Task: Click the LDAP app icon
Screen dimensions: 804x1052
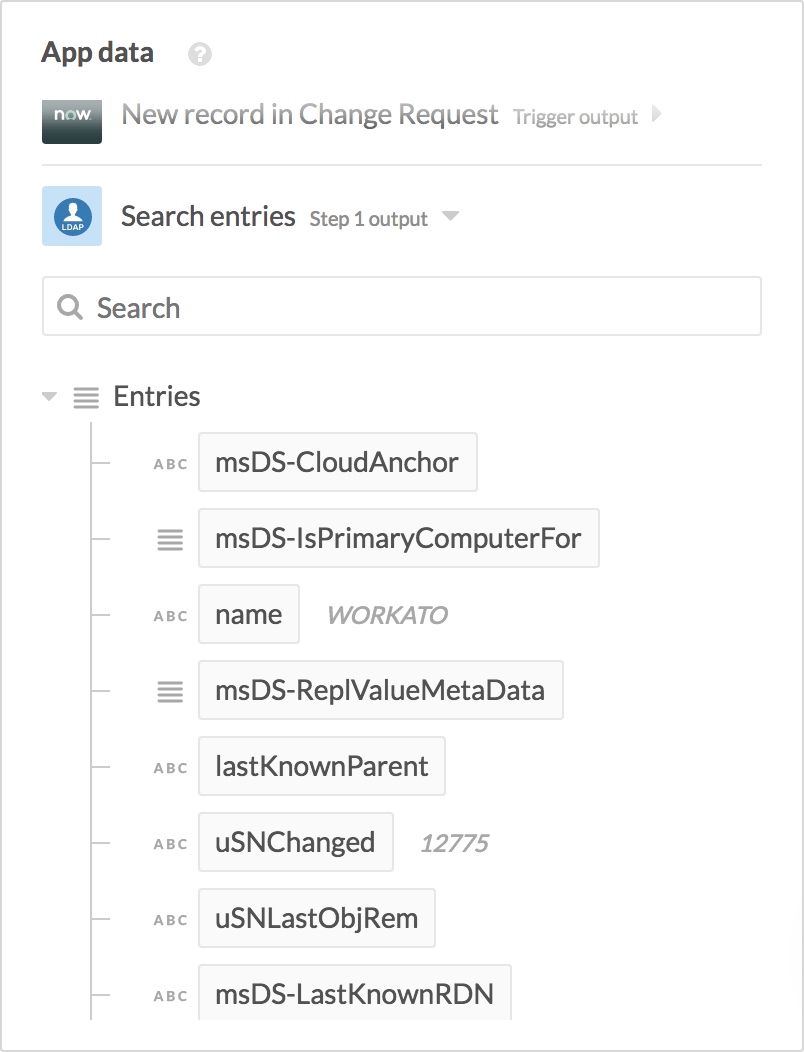Action: tap(71, 216)
